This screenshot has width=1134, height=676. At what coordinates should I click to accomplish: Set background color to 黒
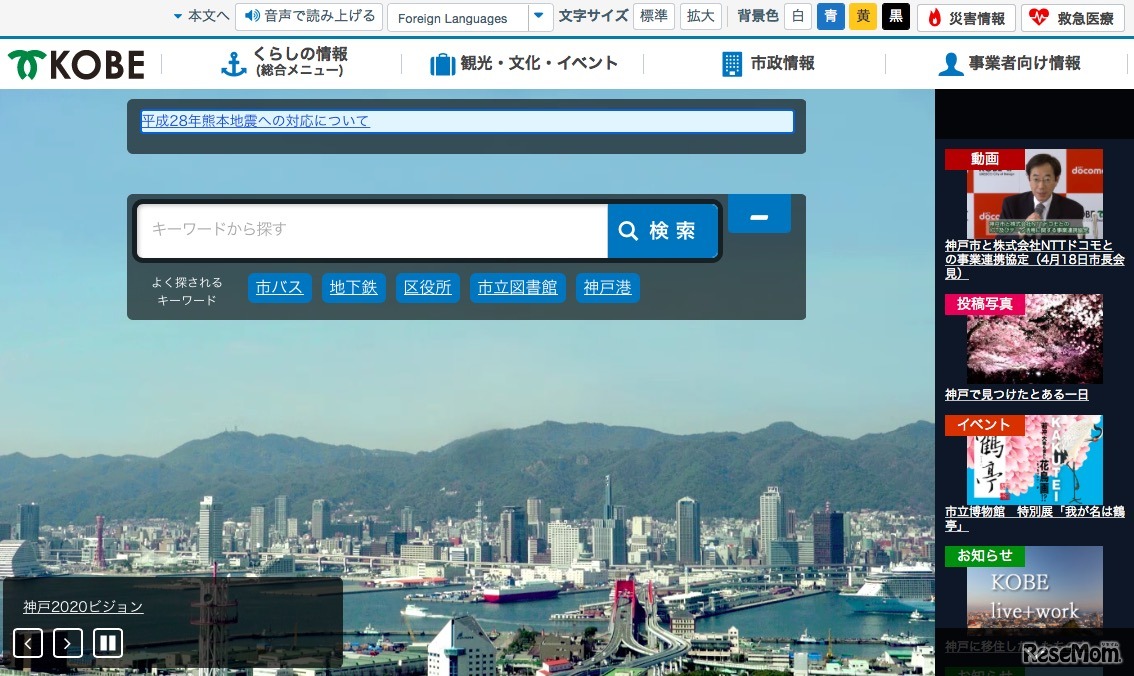click(895, 16)
